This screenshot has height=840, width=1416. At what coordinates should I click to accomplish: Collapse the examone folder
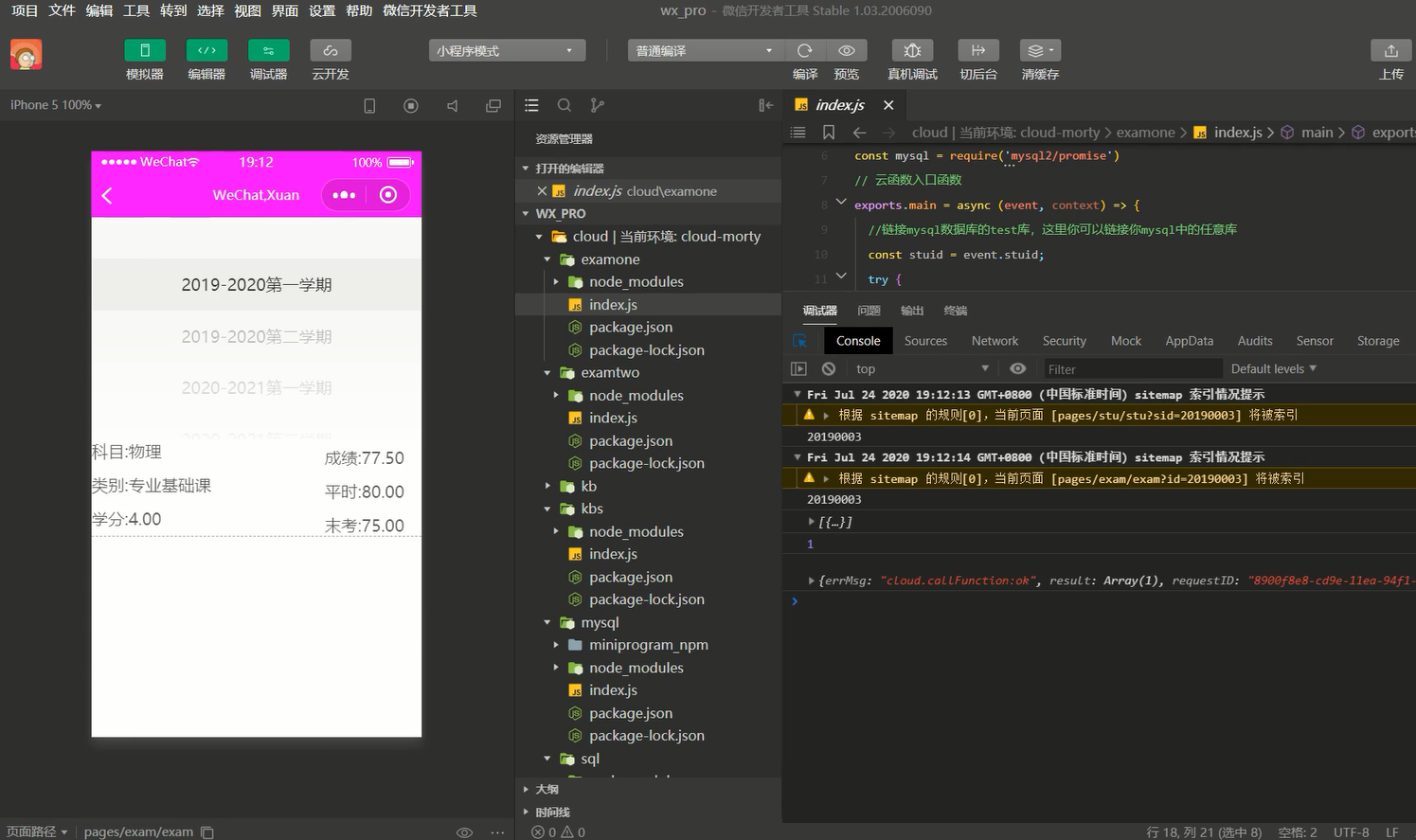click(x=547, y=259)
